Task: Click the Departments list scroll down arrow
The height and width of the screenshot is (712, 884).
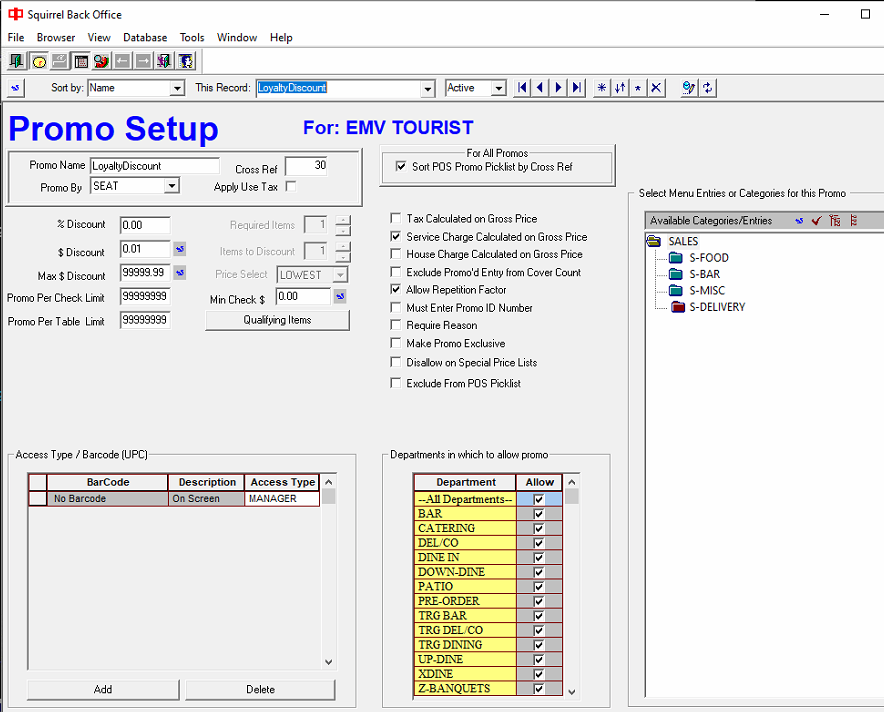Action: [x=572, y=692]
